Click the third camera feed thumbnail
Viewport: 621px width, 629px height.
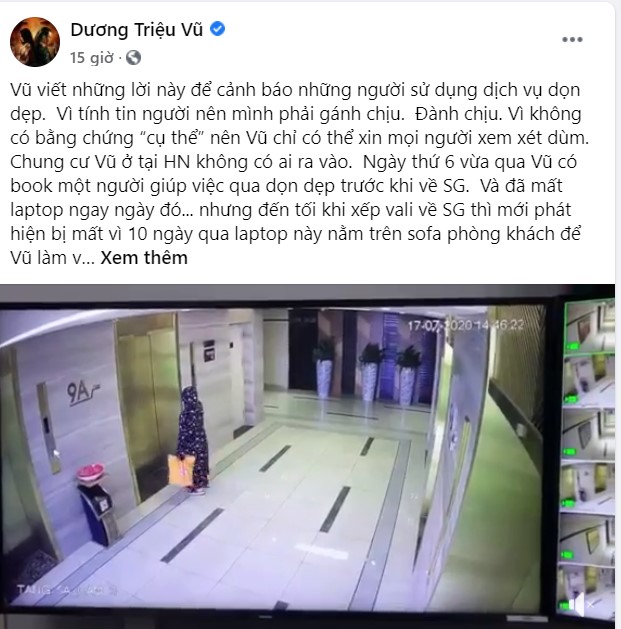[x=589, y=434]
